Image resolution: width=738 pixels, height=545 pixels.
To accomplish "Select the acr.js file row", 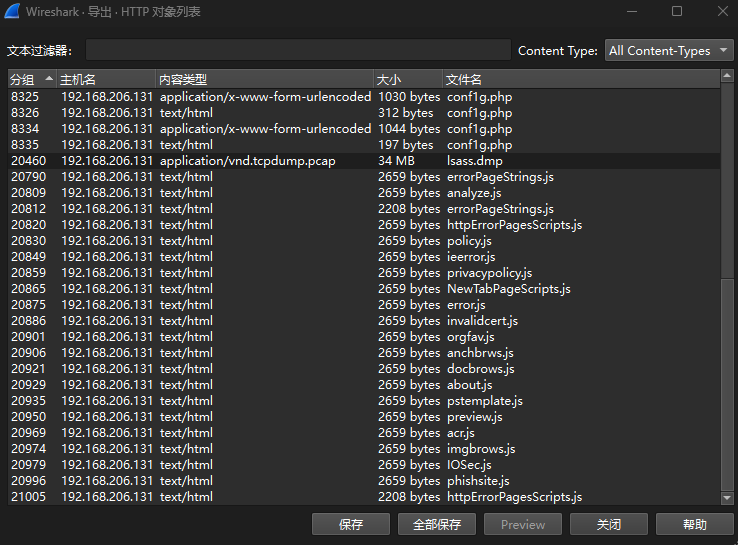I will (364, 433).
